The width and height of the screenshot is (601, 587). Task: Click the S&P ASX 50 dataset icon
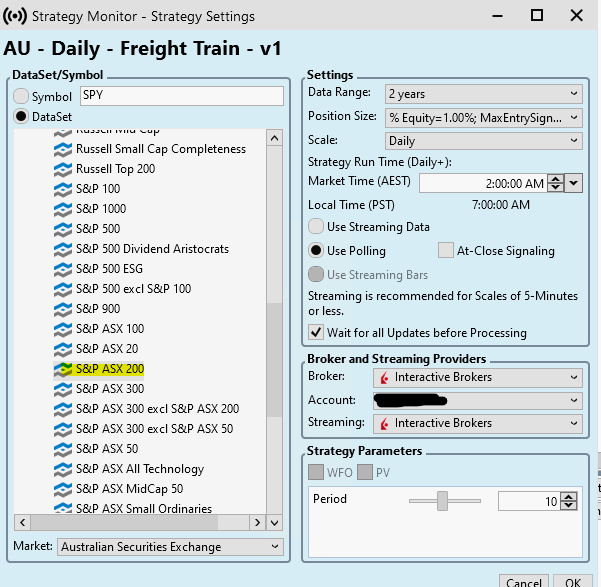pos(62,449)
